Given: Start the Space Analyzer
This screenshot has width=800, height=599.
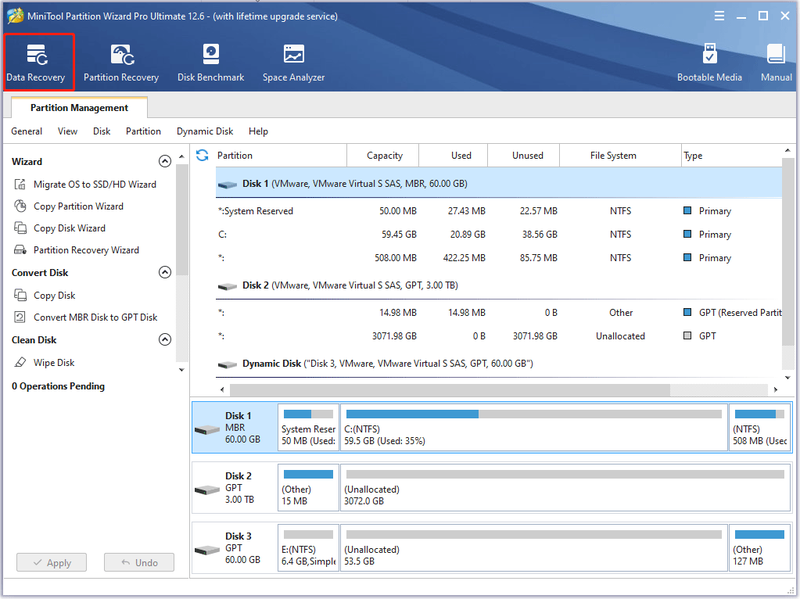Looking at the screenshot, I should [293, 63].
